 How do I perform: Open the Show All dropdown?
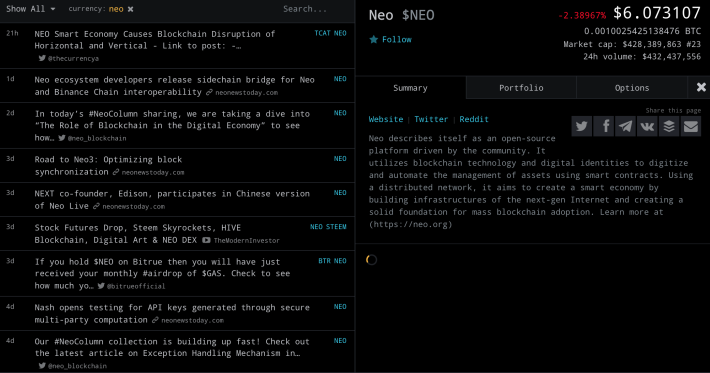click(30, 9)
